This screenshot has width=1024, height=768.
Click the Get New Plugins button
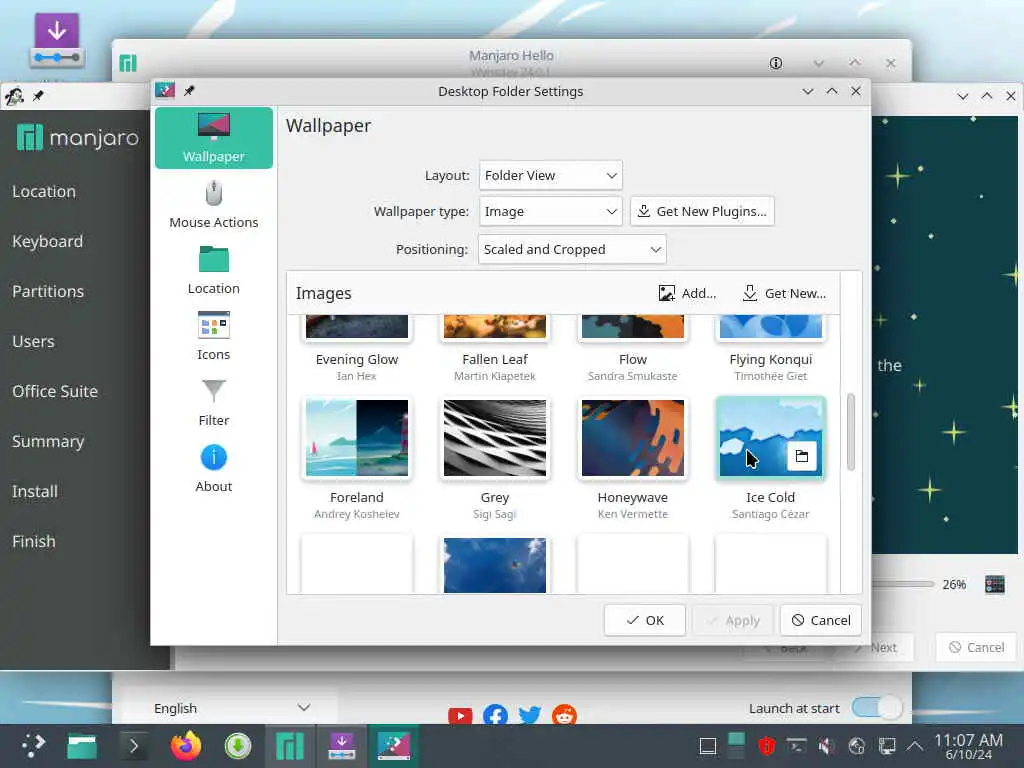tap(702, 211)
